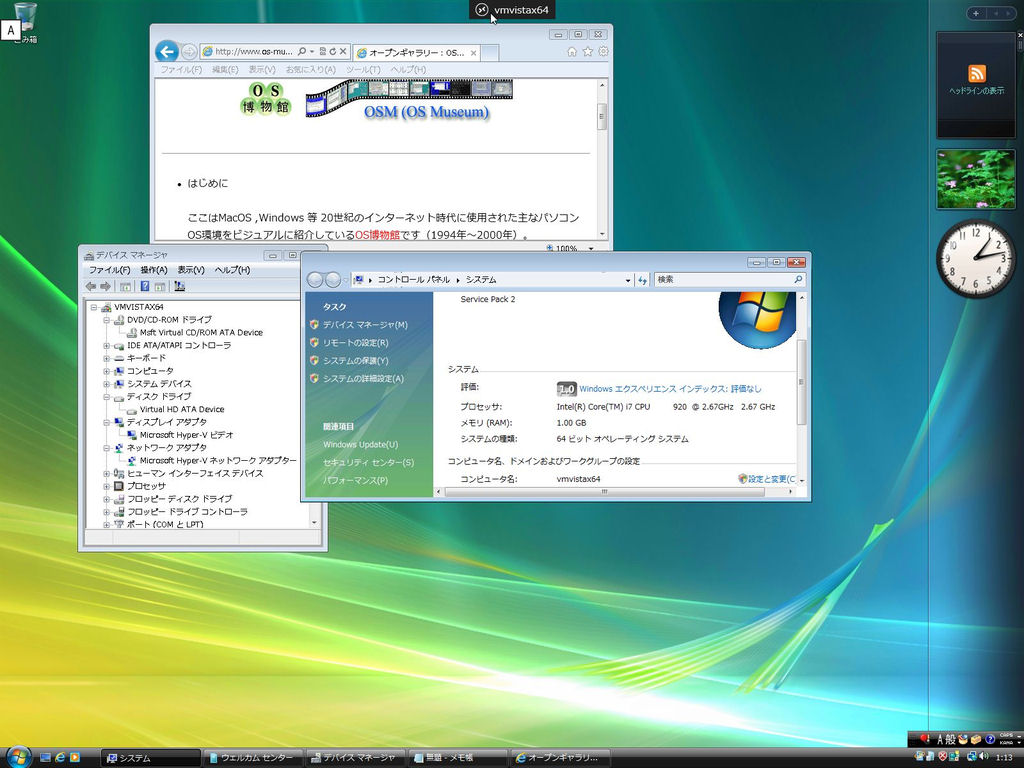Click システムの保護(Y) task link

pos(355,360)
